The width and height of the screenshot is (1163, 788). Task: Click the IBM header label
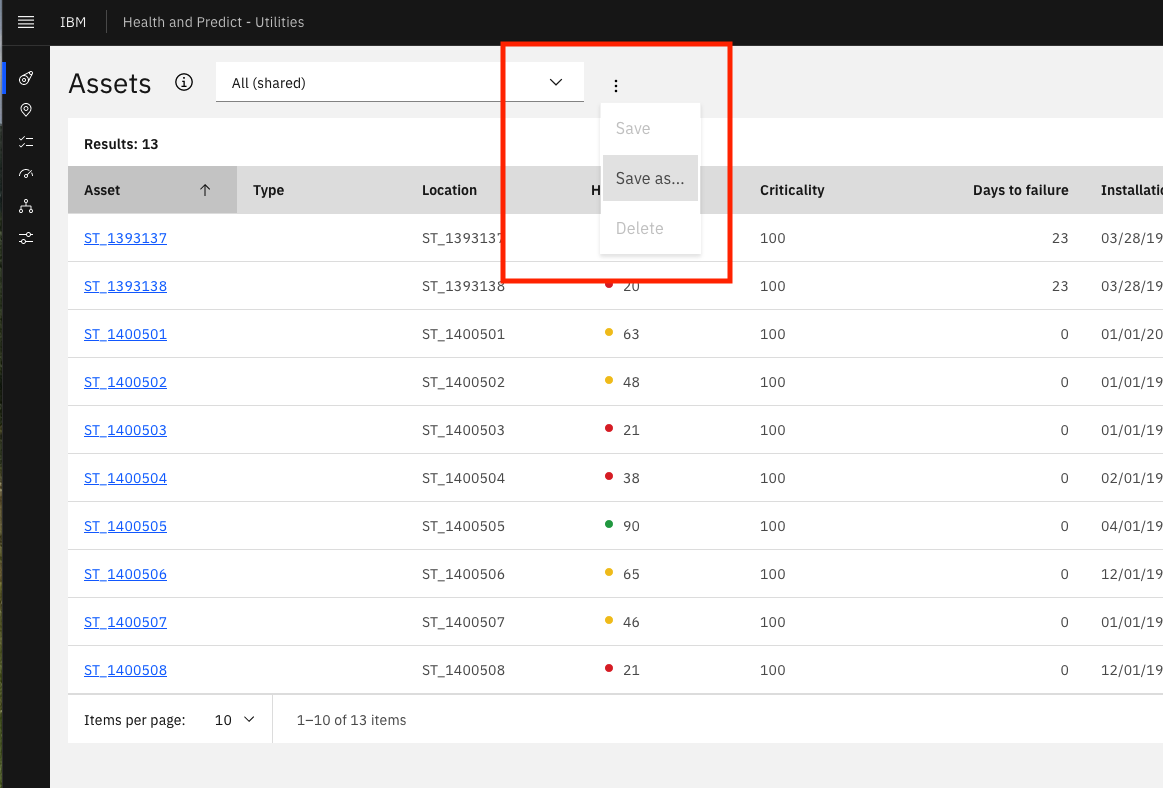coord(73,22)
